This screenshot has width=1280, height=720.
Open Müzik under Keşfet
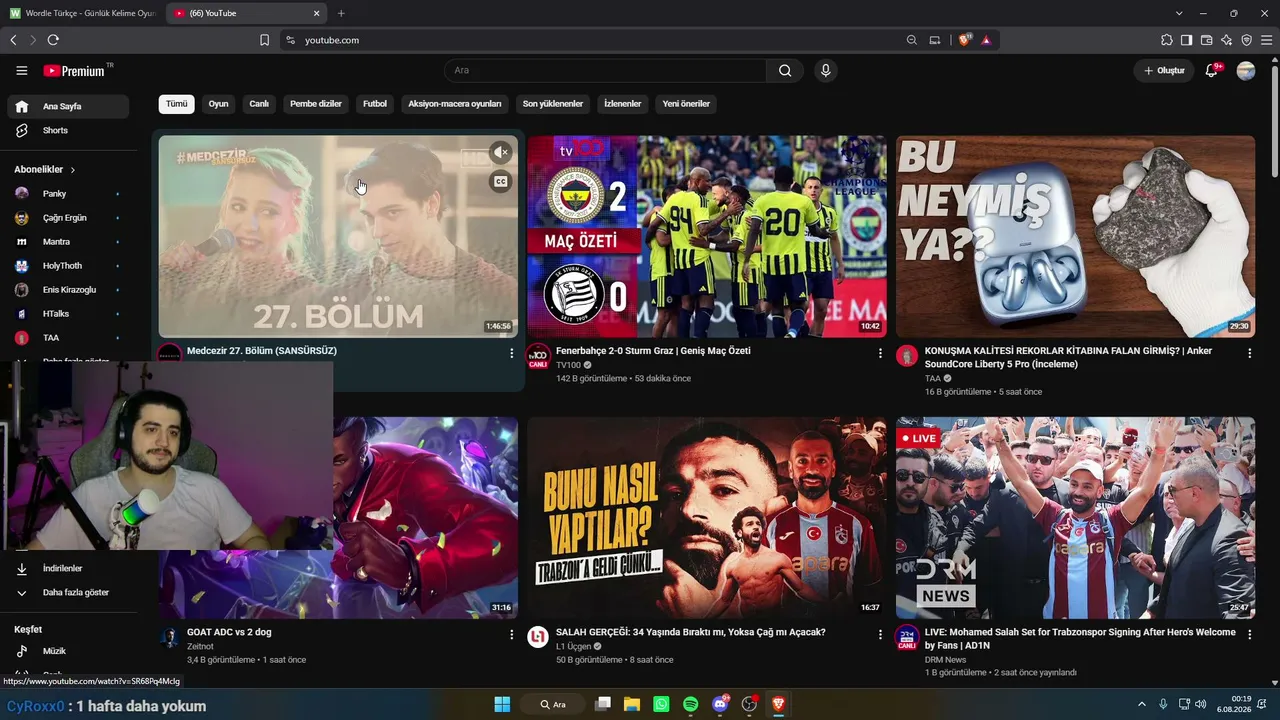68,651
